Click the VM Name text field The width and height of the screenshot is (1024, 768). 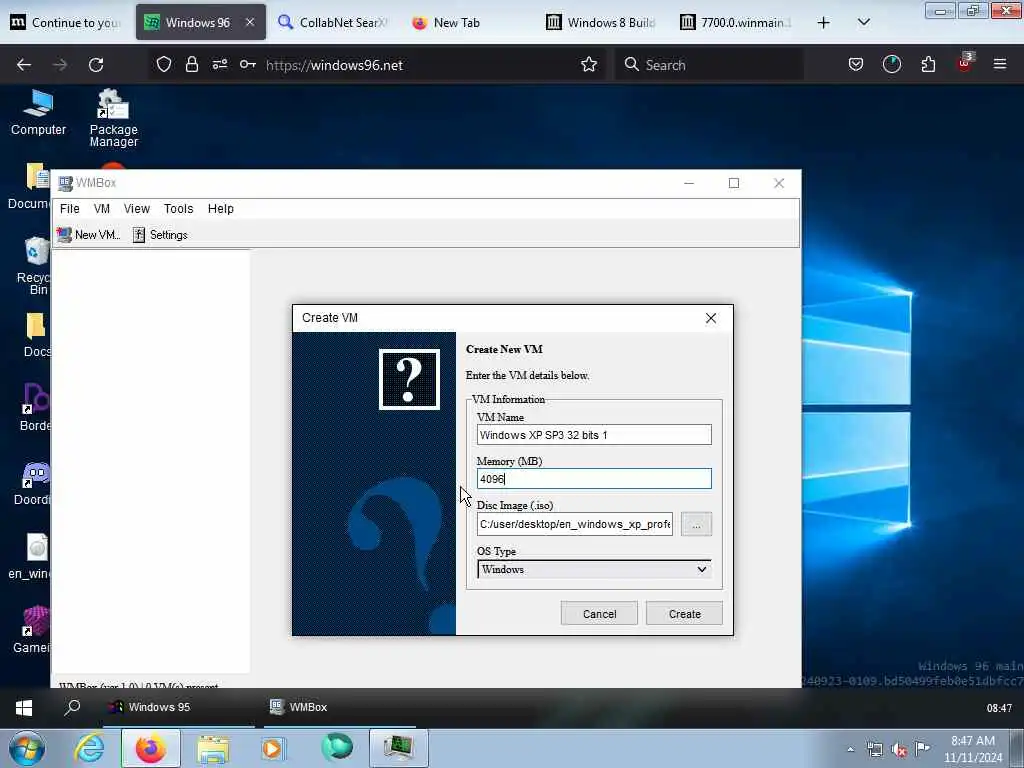coord(594,435)
